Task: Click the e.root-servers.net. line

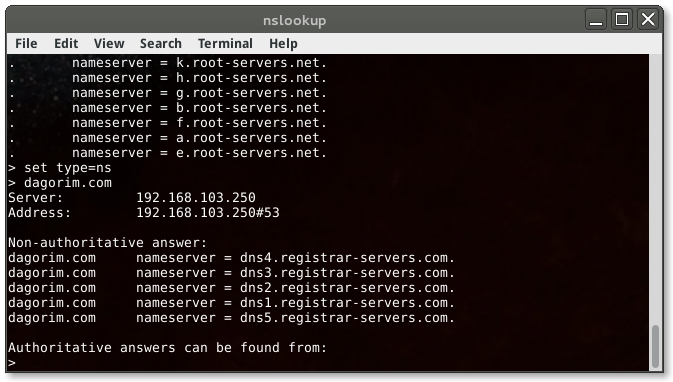Action: pos(167,153)
